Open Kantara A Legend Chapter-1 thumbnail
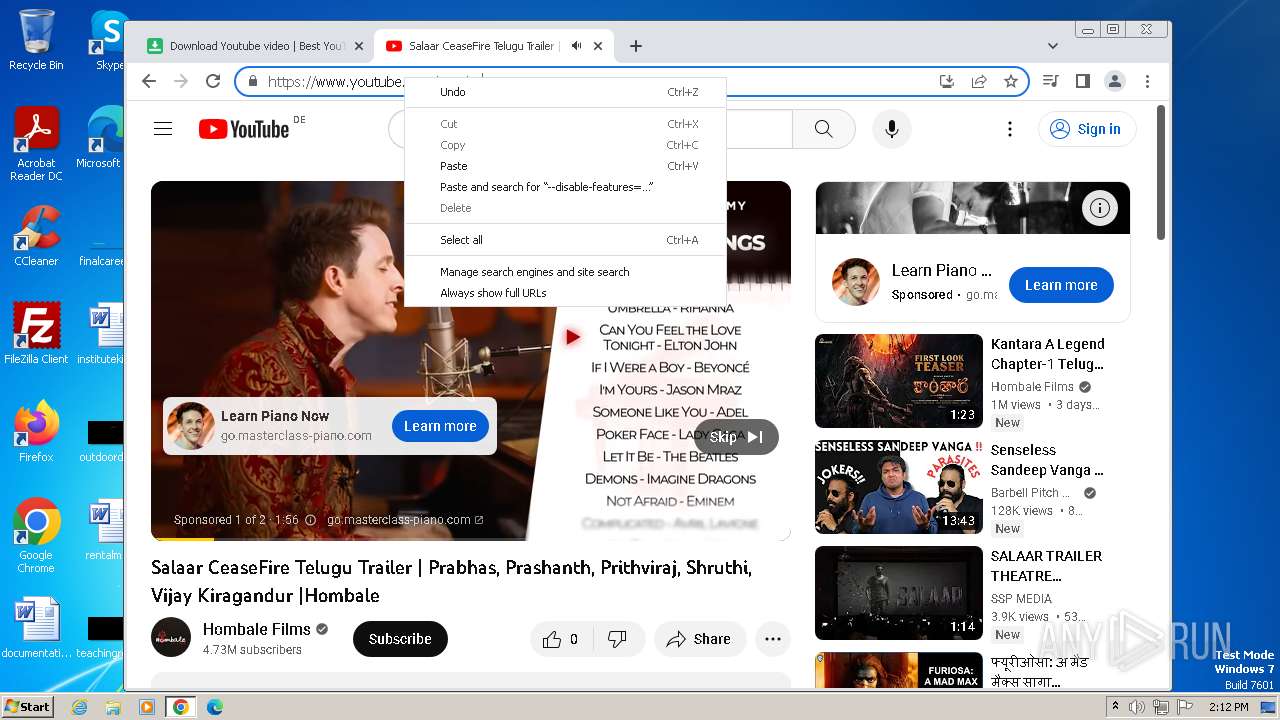Screen dimensions: 1280x720 tap(899, 381)
